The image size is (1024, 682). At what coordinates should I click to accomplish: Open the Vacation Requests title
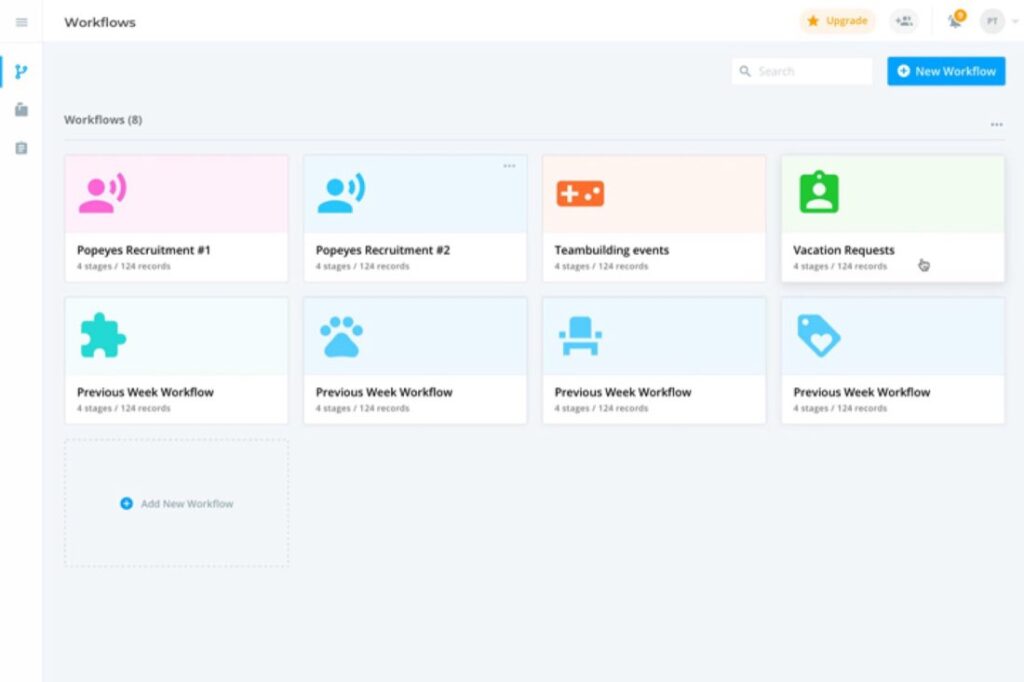pos(844,250)
